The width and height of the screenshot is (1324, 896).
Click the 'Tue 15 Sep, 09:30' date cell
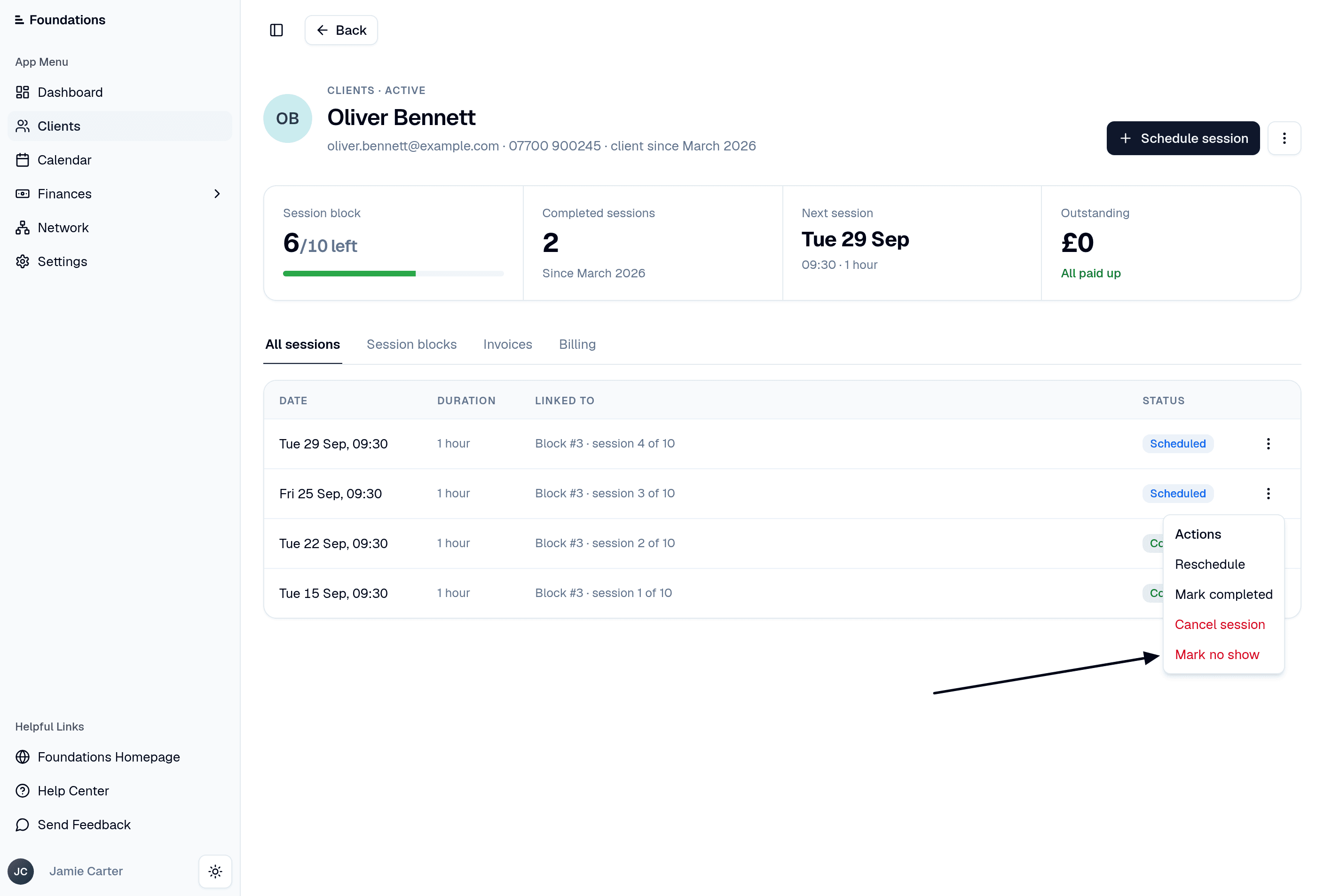coord(333,593)
